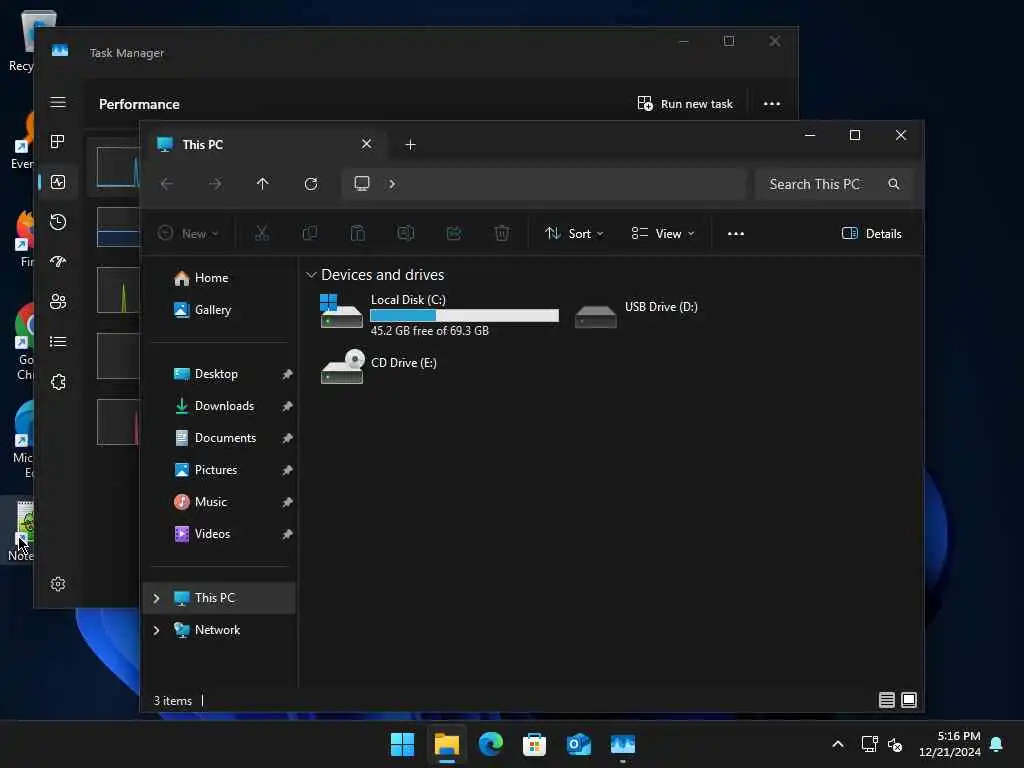Click the Rename toolbar icon

pos(406,233)
